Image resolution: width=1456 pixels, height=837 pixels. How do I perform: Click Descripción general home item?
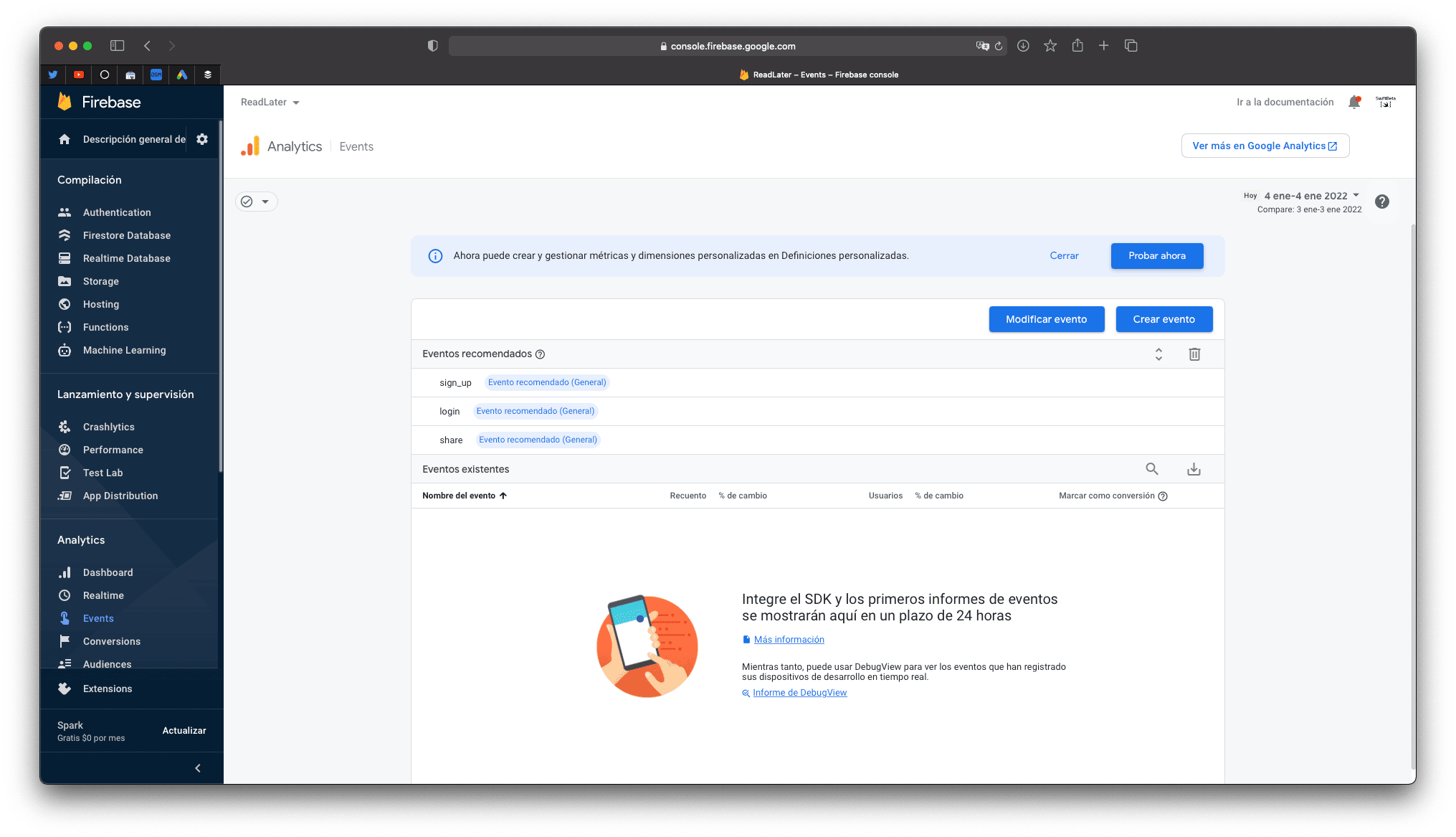122,139
